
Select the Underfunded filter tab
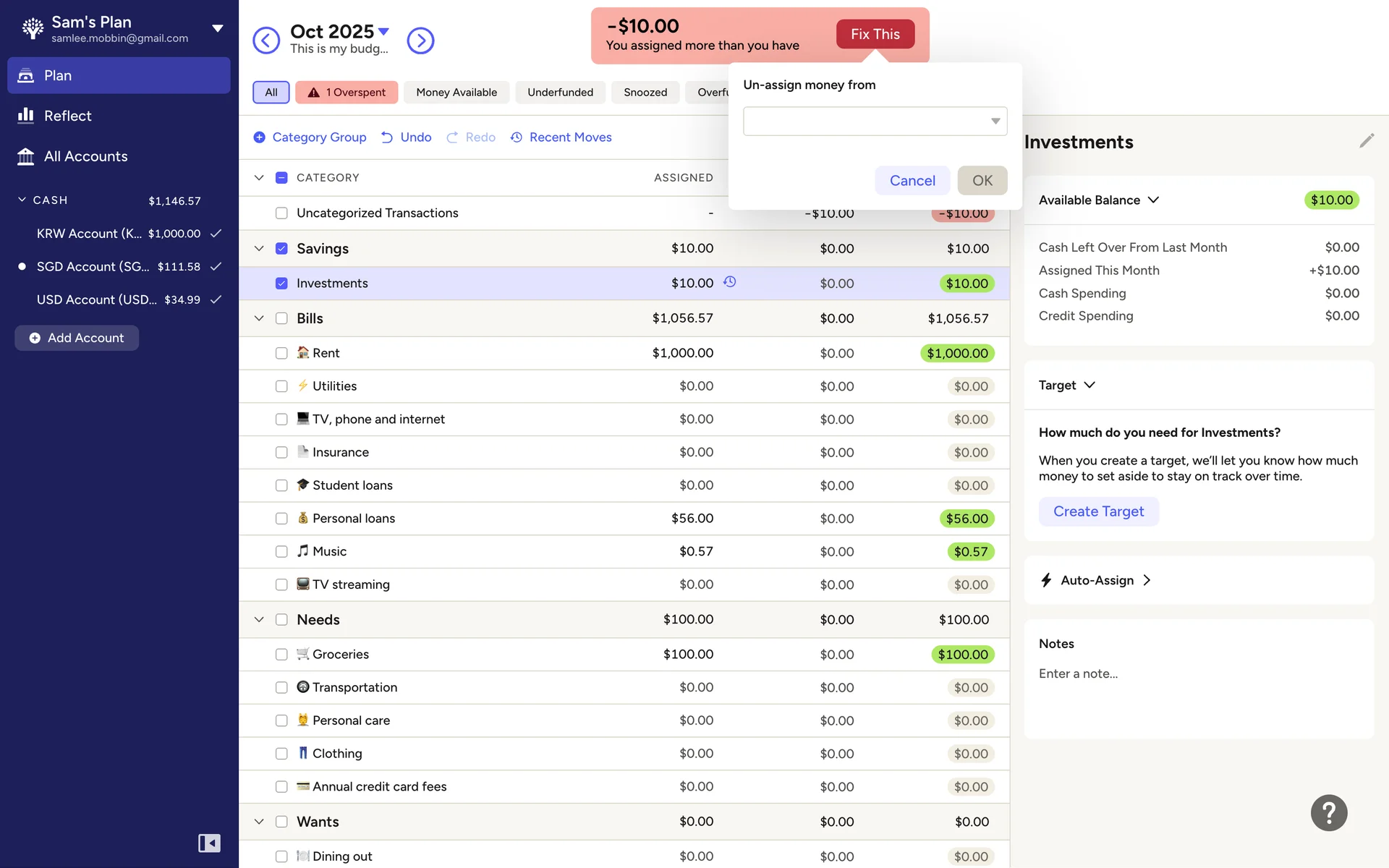coord(560,93)
